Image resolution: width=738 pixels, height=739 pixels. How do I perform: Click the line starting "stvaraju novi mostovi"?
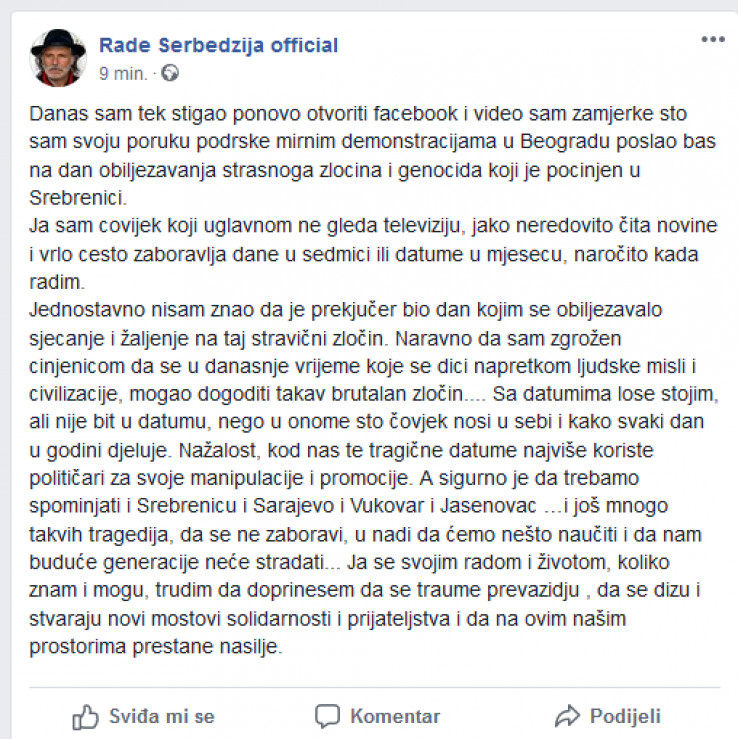[x=328, y=619]
